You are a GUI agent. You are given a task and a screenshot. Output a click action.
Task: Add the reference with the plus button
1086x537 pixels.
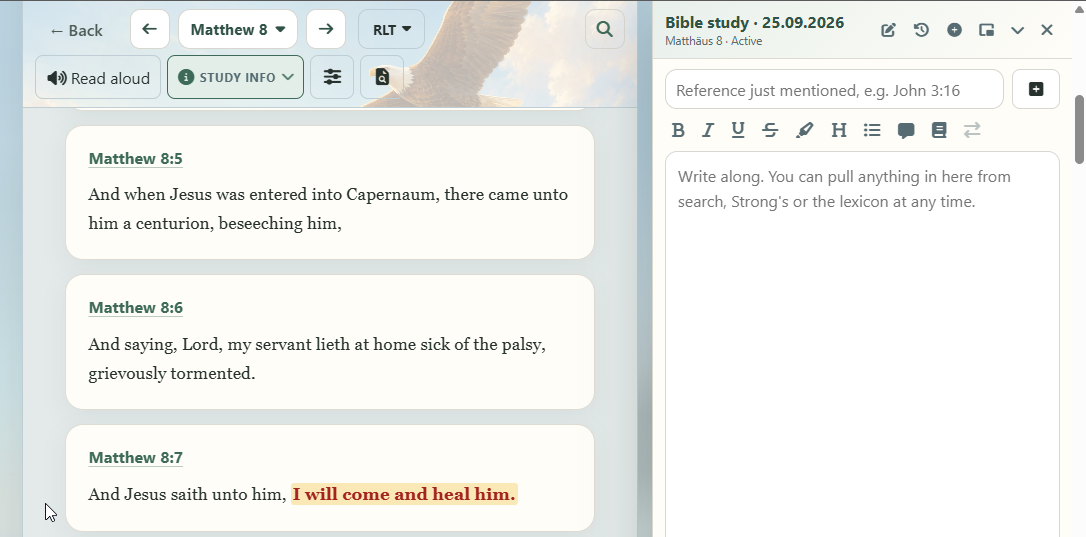point(1036,89)
